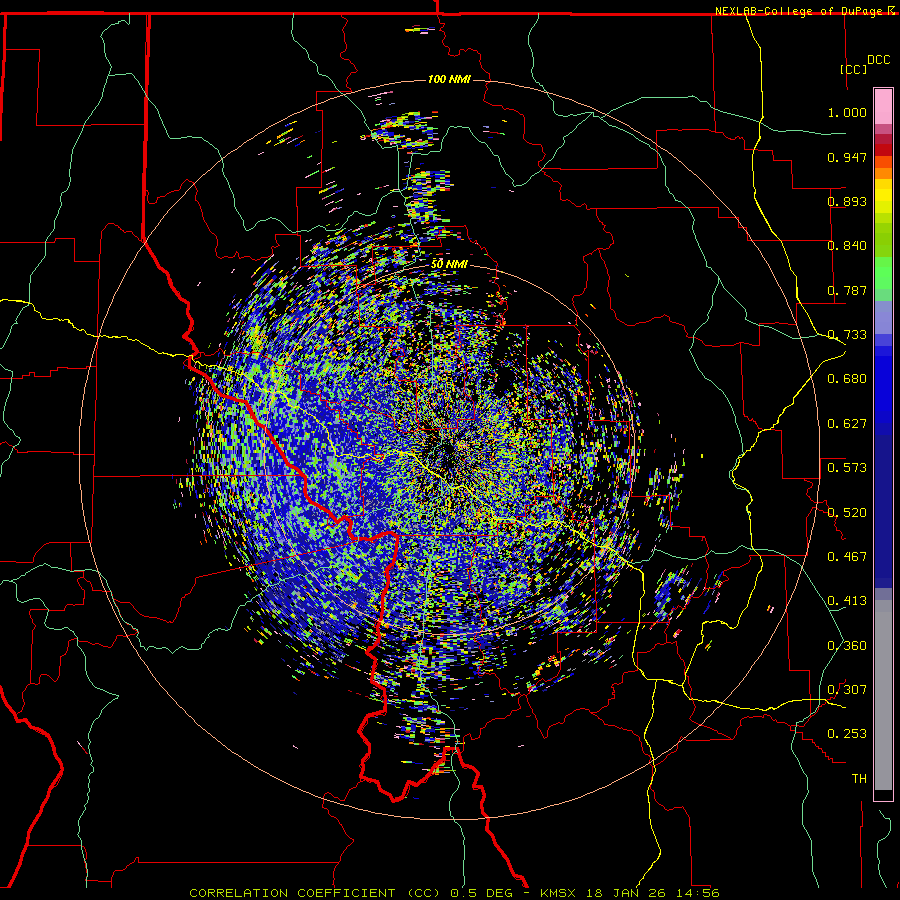
Task: Click the 0.893 color scale label
Action: [847, 201]
